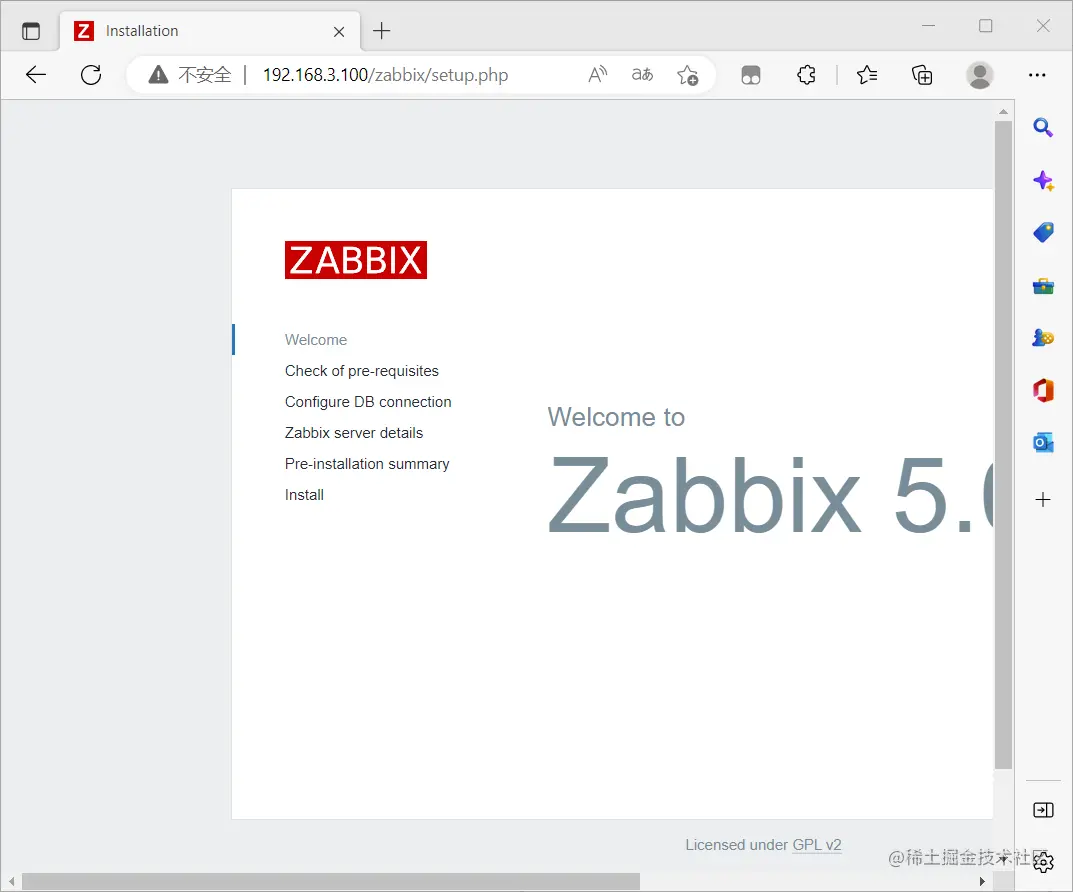1073x892 pixels.
Task: Select Zabbix server details step
Action: click(354, 433)
